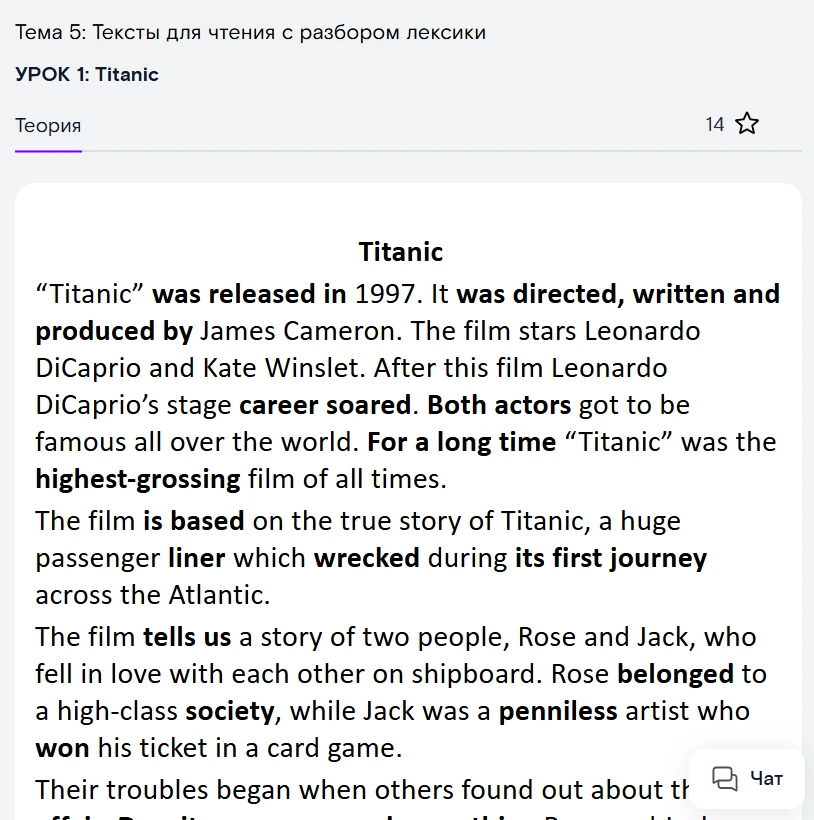
Task: Click the number 14 rating count
Action: (x=714, y=124)
